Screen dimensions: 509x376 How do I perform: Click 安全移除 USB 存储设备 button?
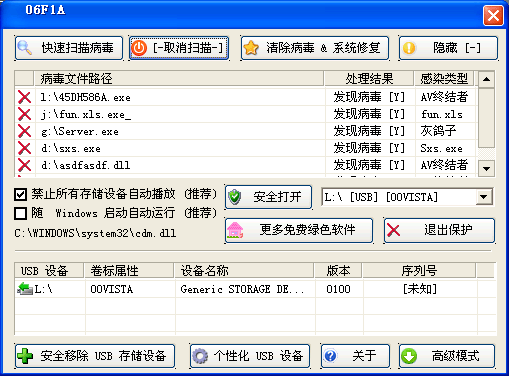click(95, 356)
